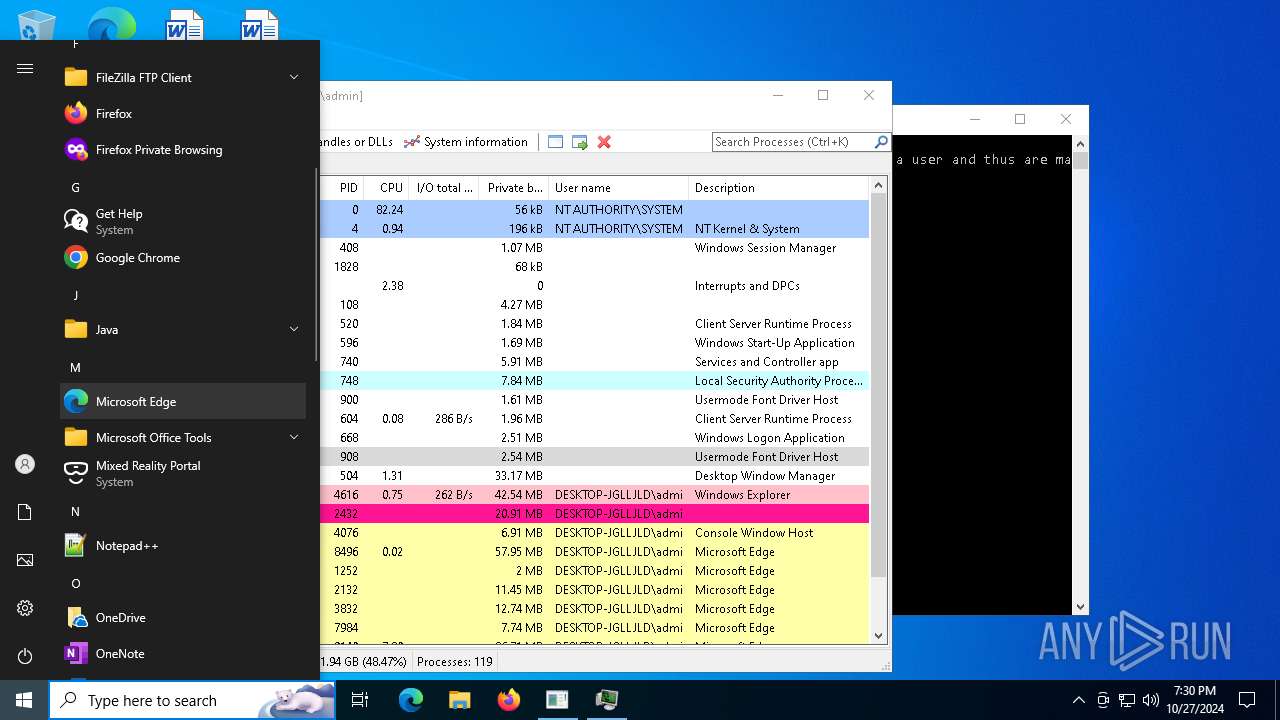Expand the Java folder in Start menu
This screenshot has height=720, width=1280.
(183, 330)
